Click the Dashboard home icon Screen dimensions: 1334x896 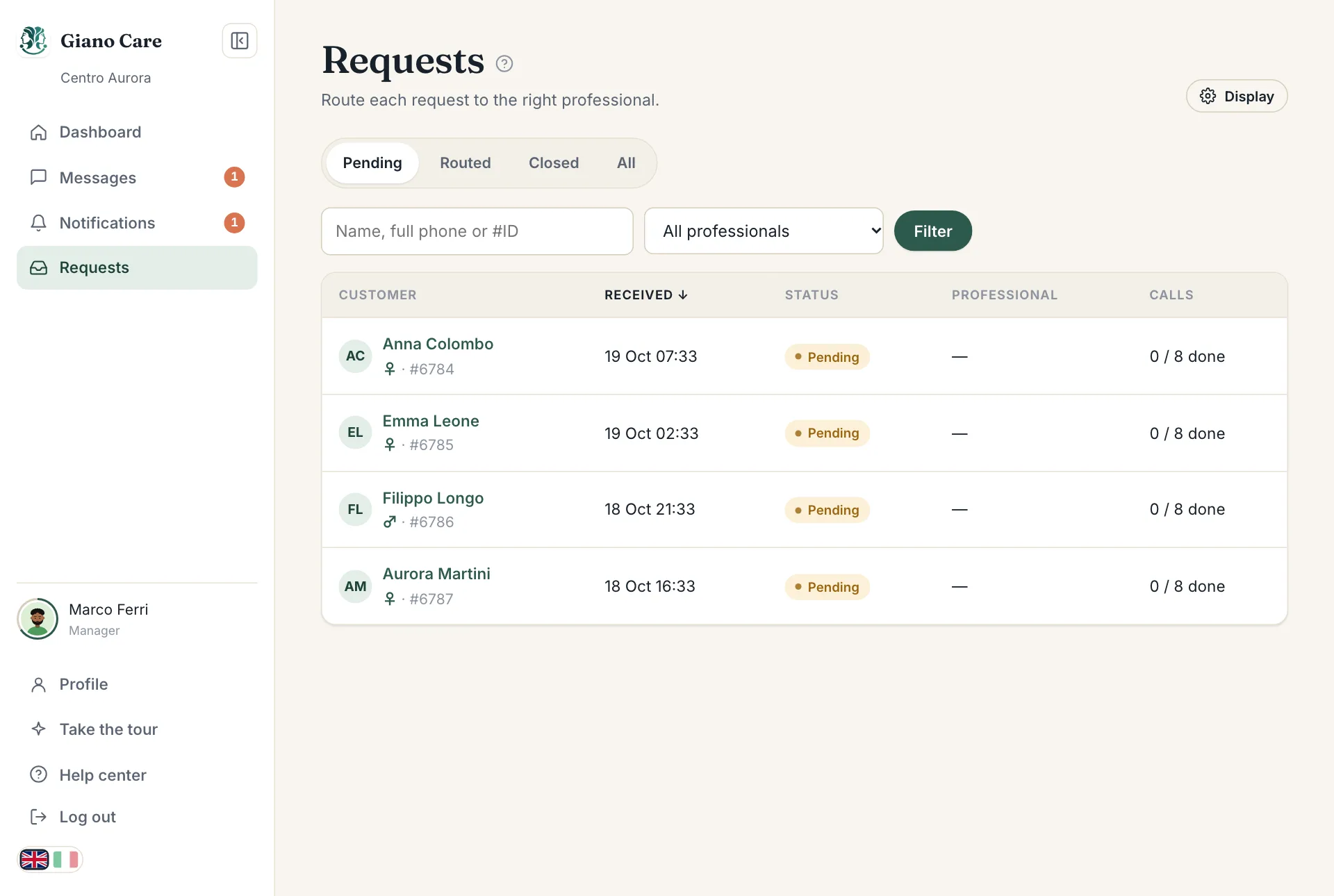pos(39,132)
